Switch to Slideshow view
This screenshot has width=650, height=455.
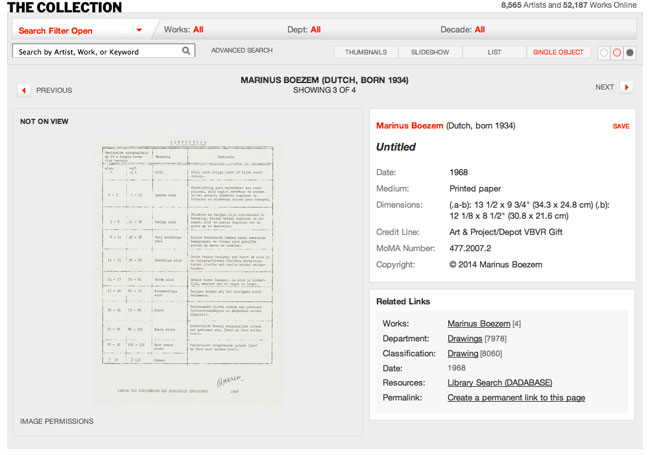(430, 52)
